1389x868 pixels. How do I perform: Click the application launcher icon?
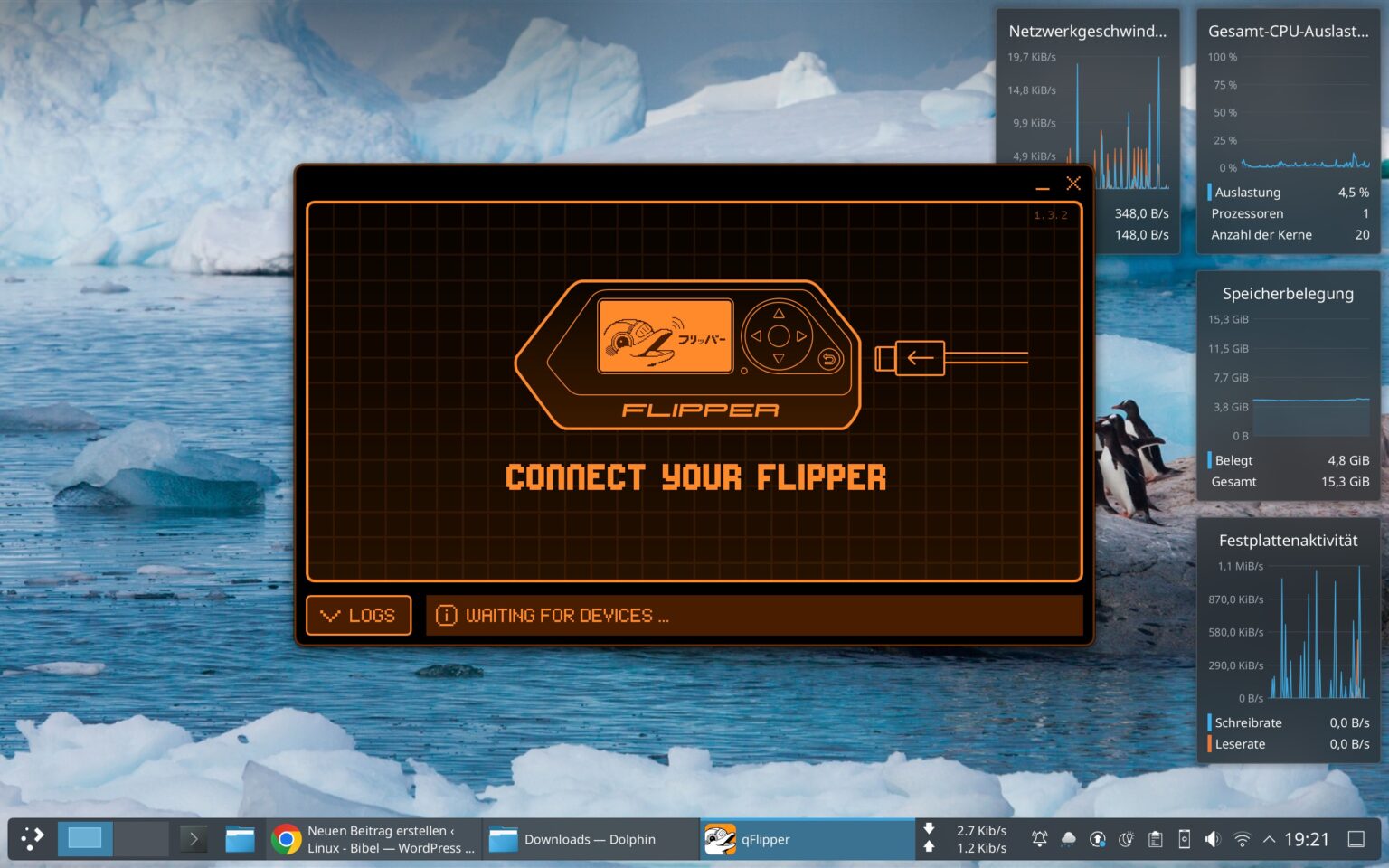(x=32, y=839)
